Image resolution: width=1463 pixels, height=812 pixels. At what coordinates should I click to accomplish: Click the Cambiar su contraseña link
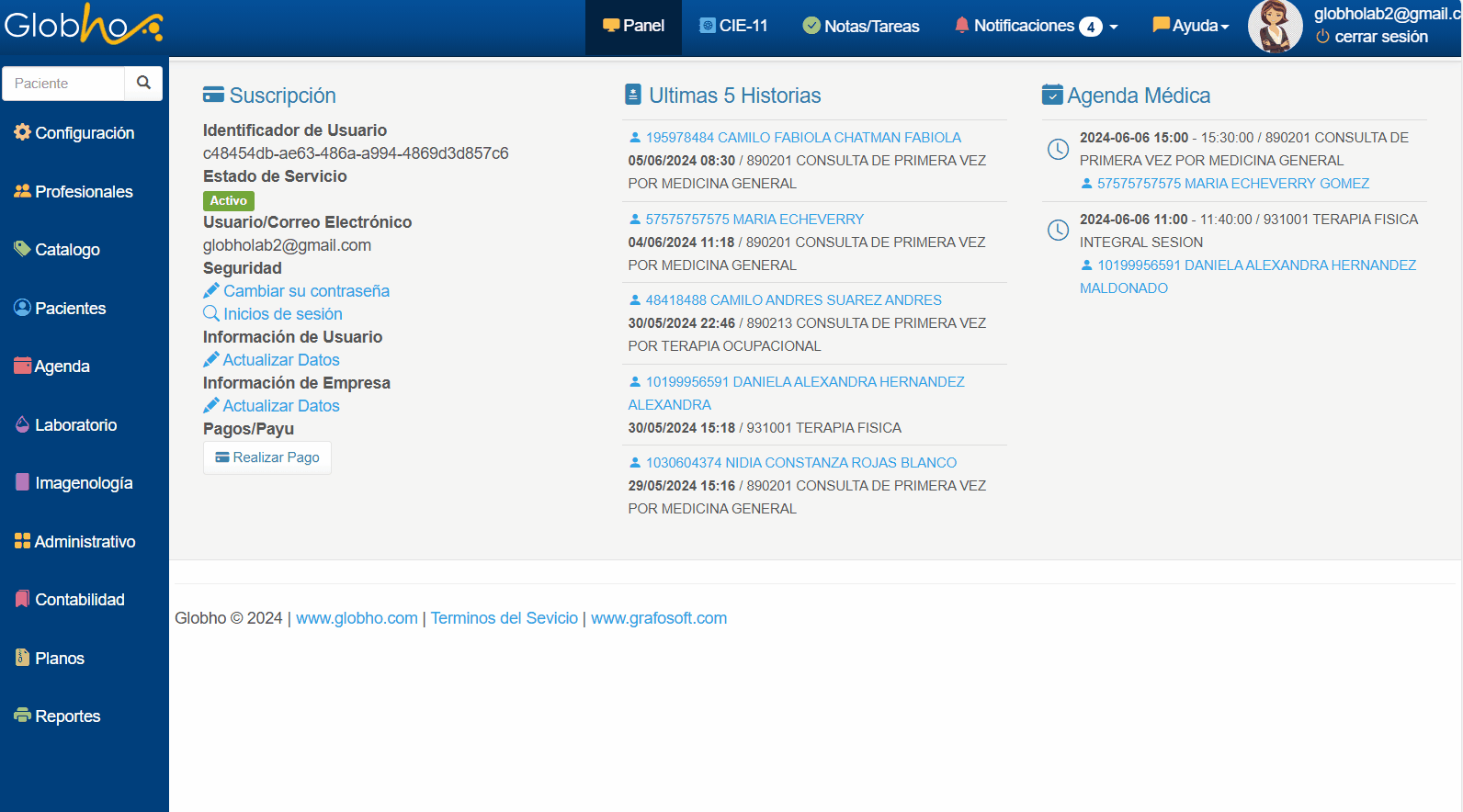point(306,291)
